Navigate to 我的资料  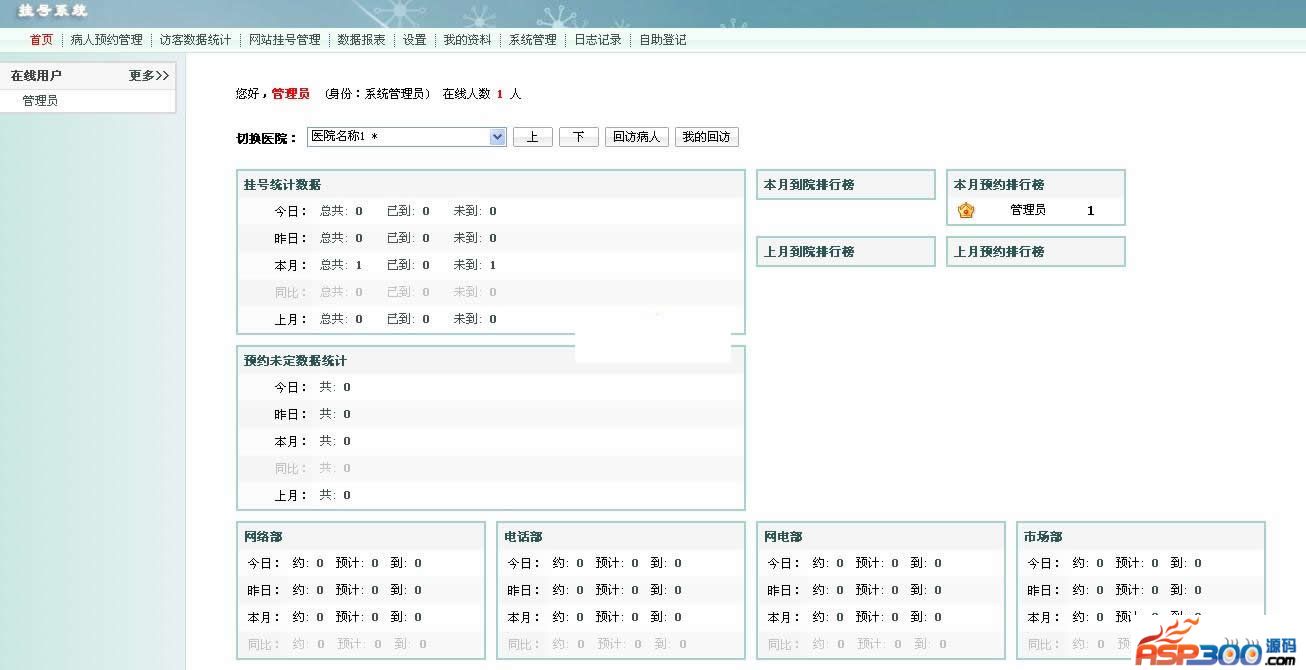[x=467, y=40]
